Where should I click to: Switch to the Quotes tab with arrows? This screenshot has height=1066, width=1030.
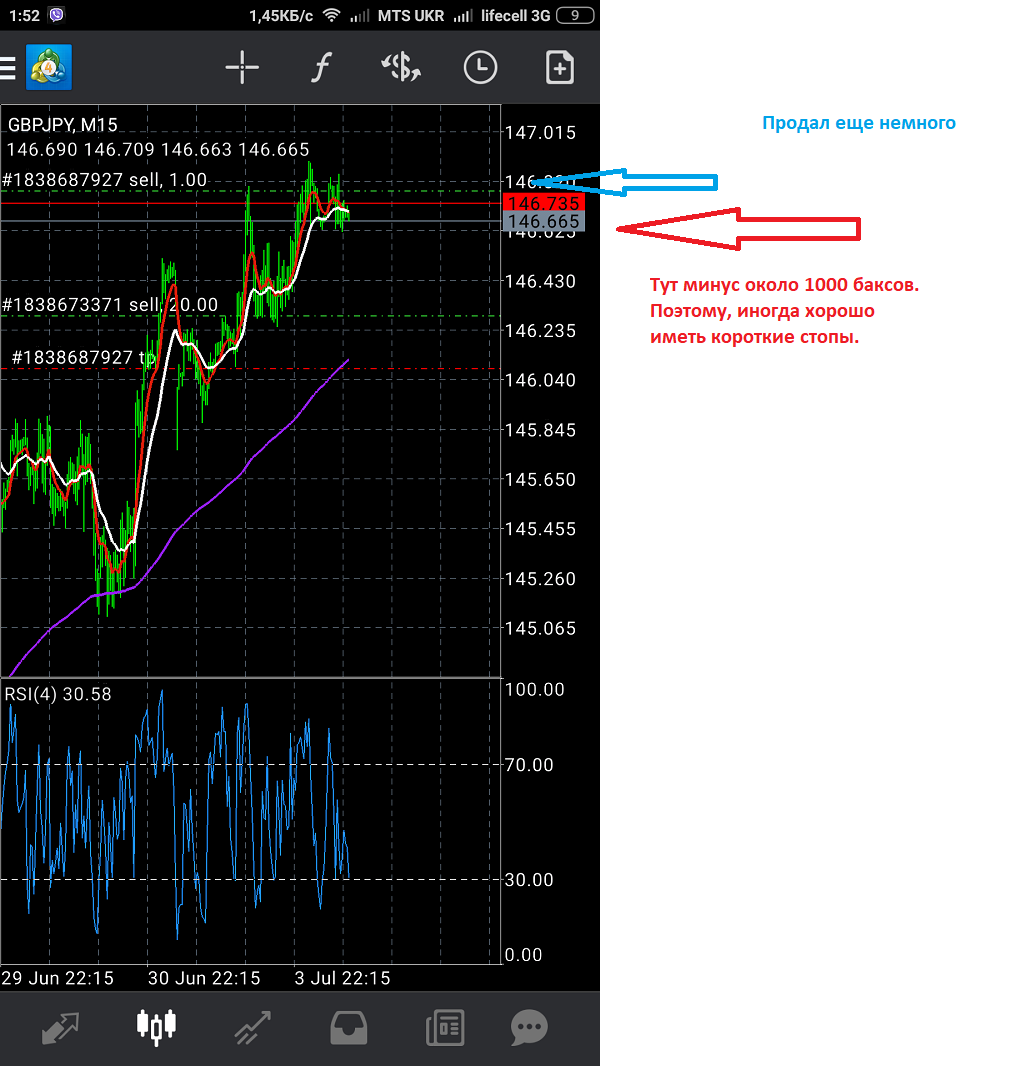pos(61,1027)
